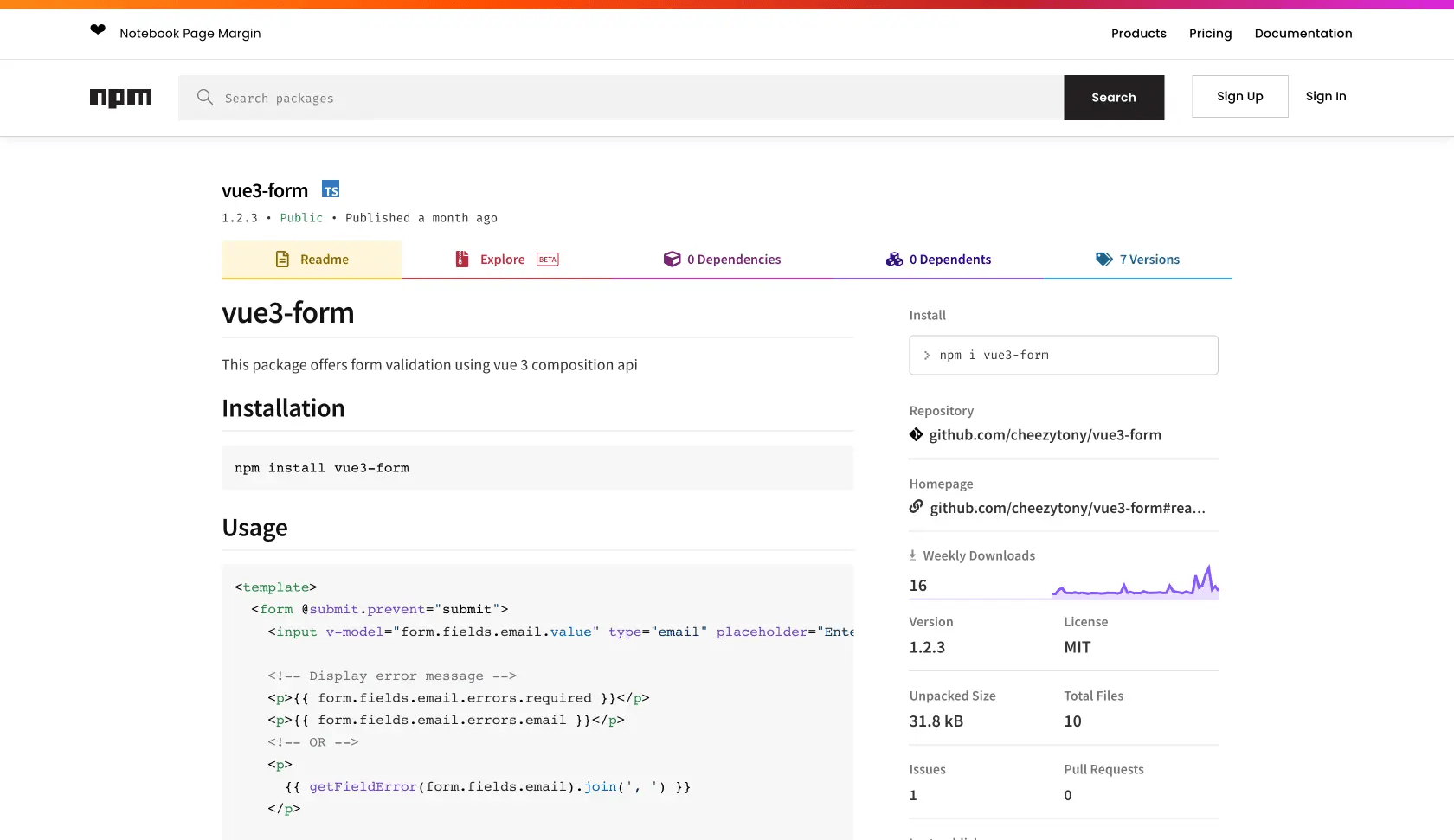The width and height of the screenshot is (1454, 840).
Task: Click the Public label under package name
Action: tap(301, 218)
